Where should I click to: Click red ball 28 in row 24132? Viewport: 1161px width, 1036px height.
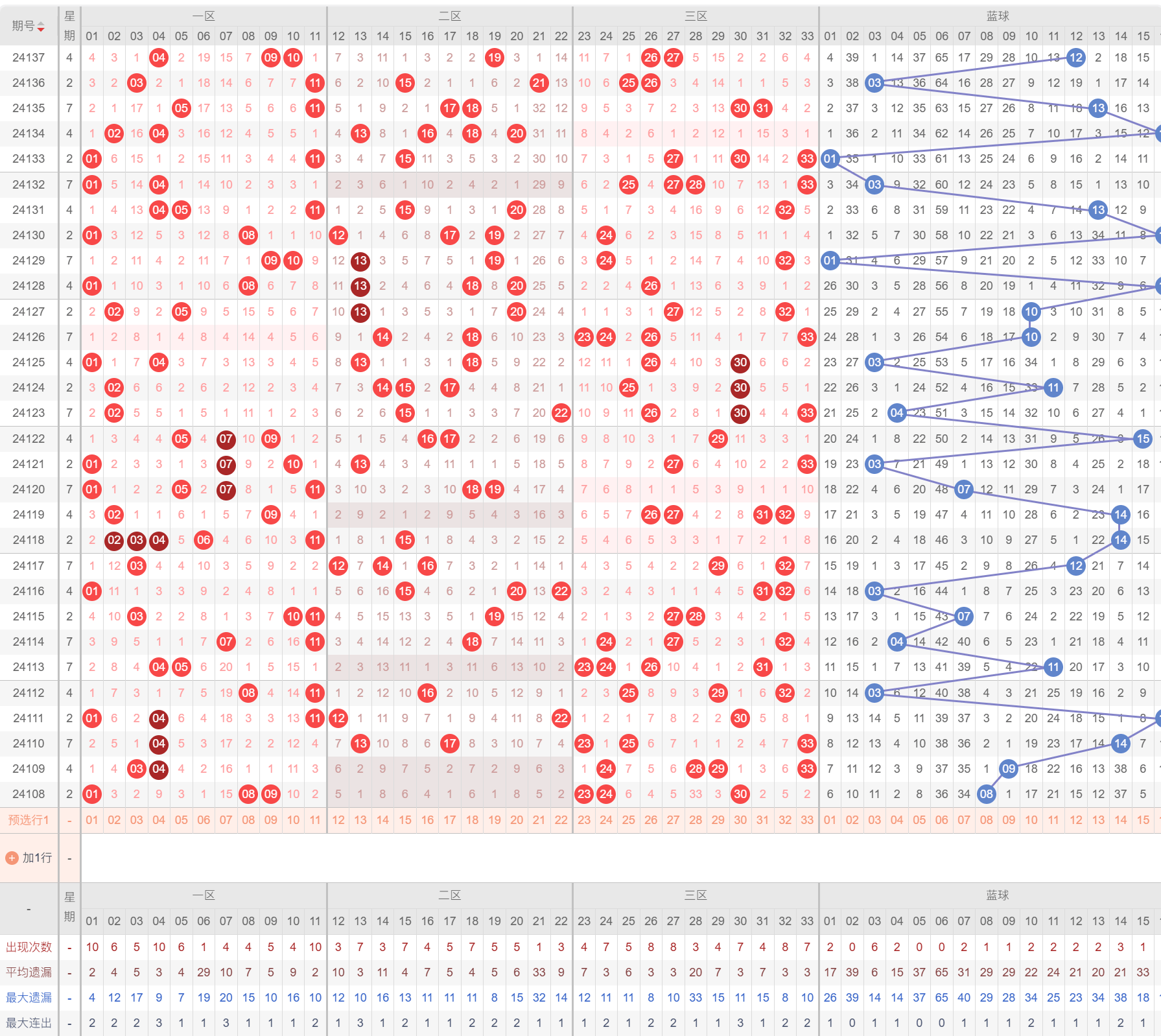(696, 185)
